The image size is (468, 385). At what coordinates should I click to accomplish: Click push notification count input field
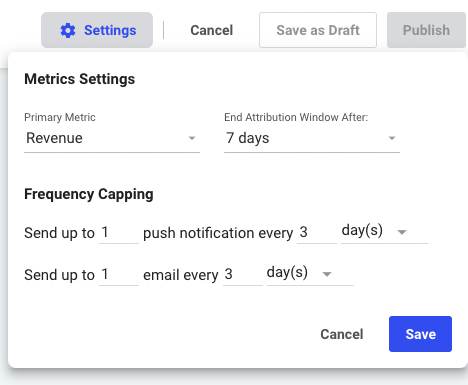point(119,233)
